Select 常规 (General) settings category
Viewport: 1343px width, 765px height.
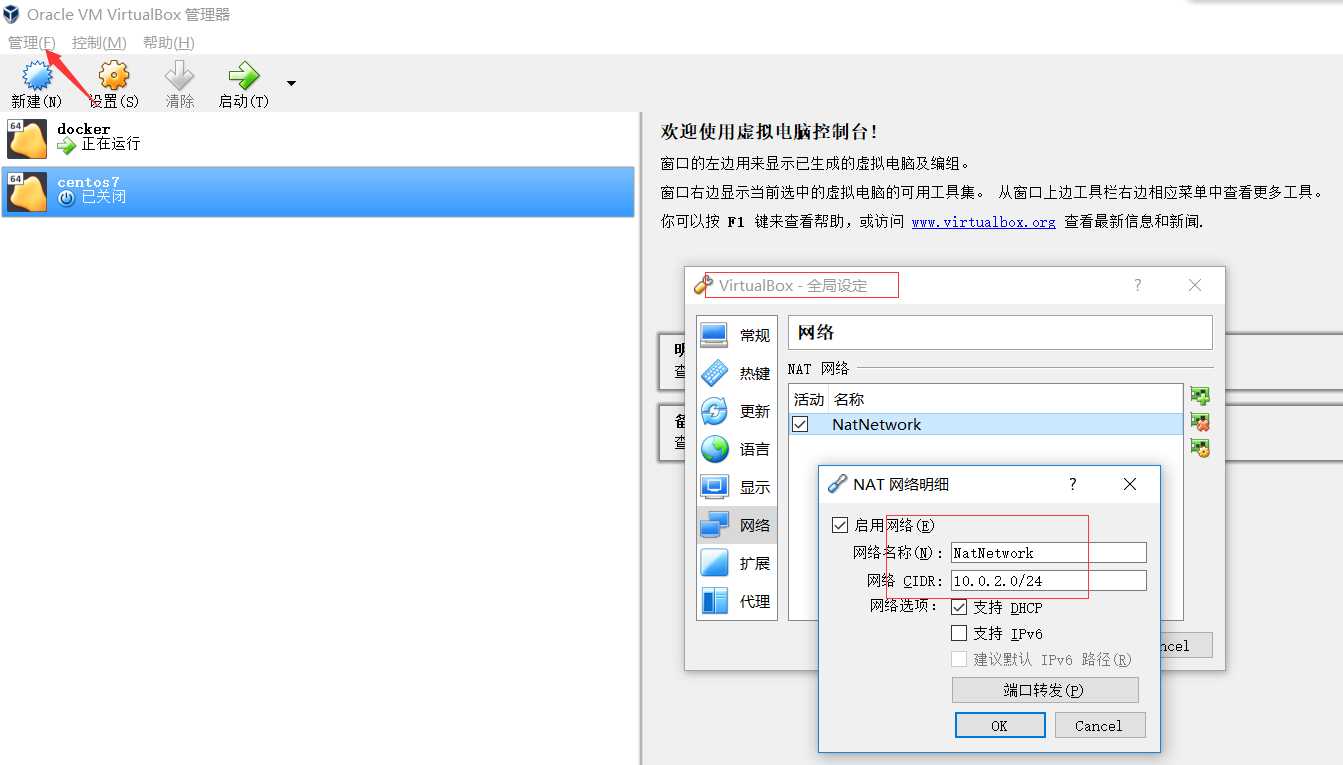736,336
